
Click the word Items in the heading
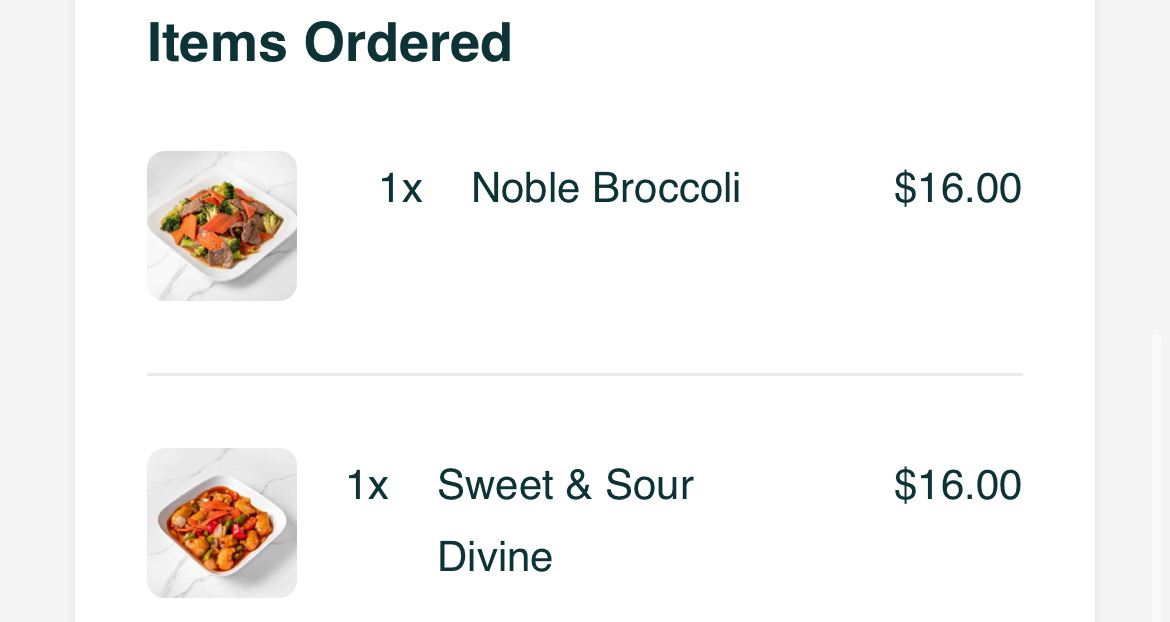pos(217,43)
